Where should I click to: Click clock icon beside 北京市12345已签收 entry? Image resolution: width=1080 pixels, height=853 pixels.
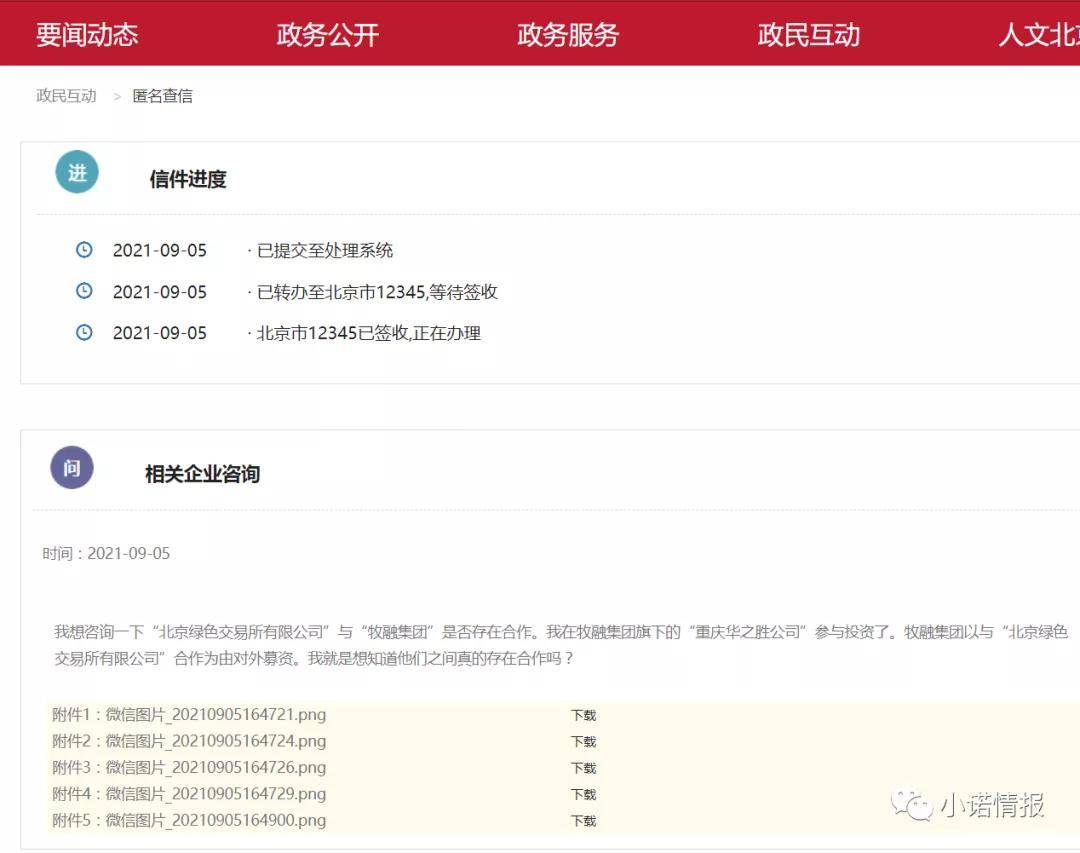84,333
